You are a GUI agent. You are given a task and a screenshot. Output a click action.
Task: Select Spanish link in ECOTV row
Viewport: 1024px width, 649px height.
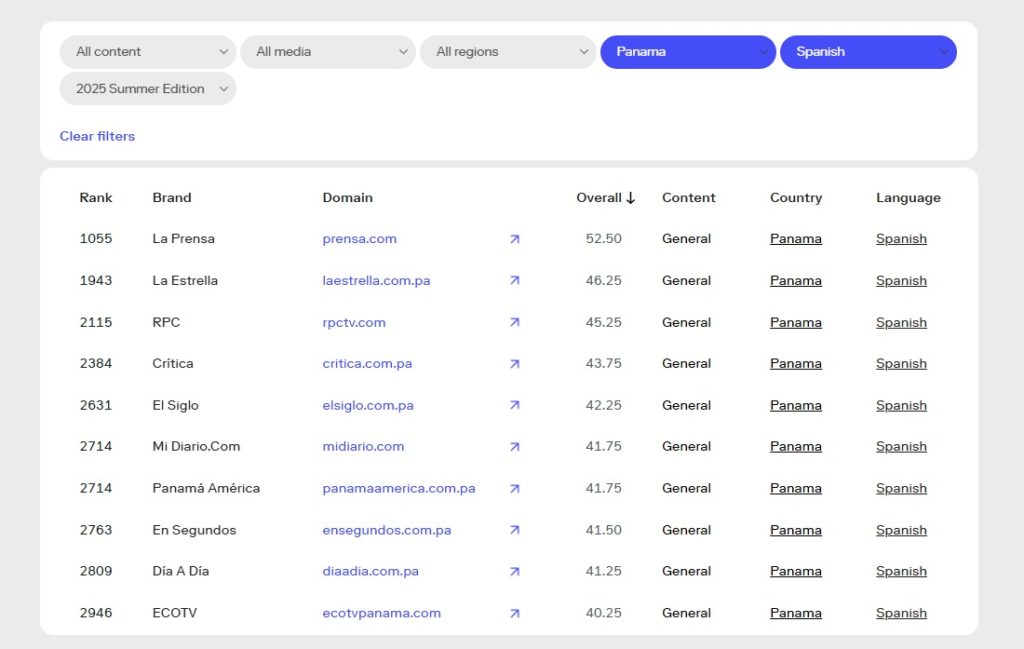901,613
